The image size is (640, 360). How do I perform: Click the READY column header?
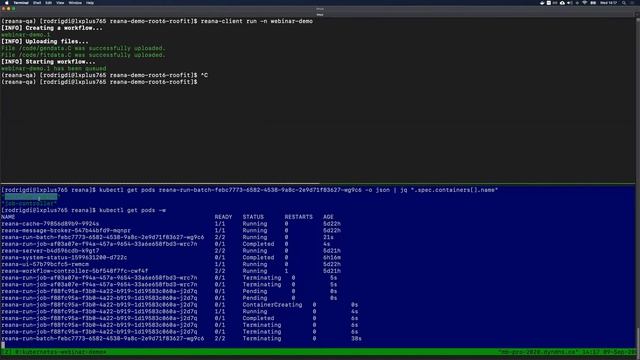click(223, 217)
